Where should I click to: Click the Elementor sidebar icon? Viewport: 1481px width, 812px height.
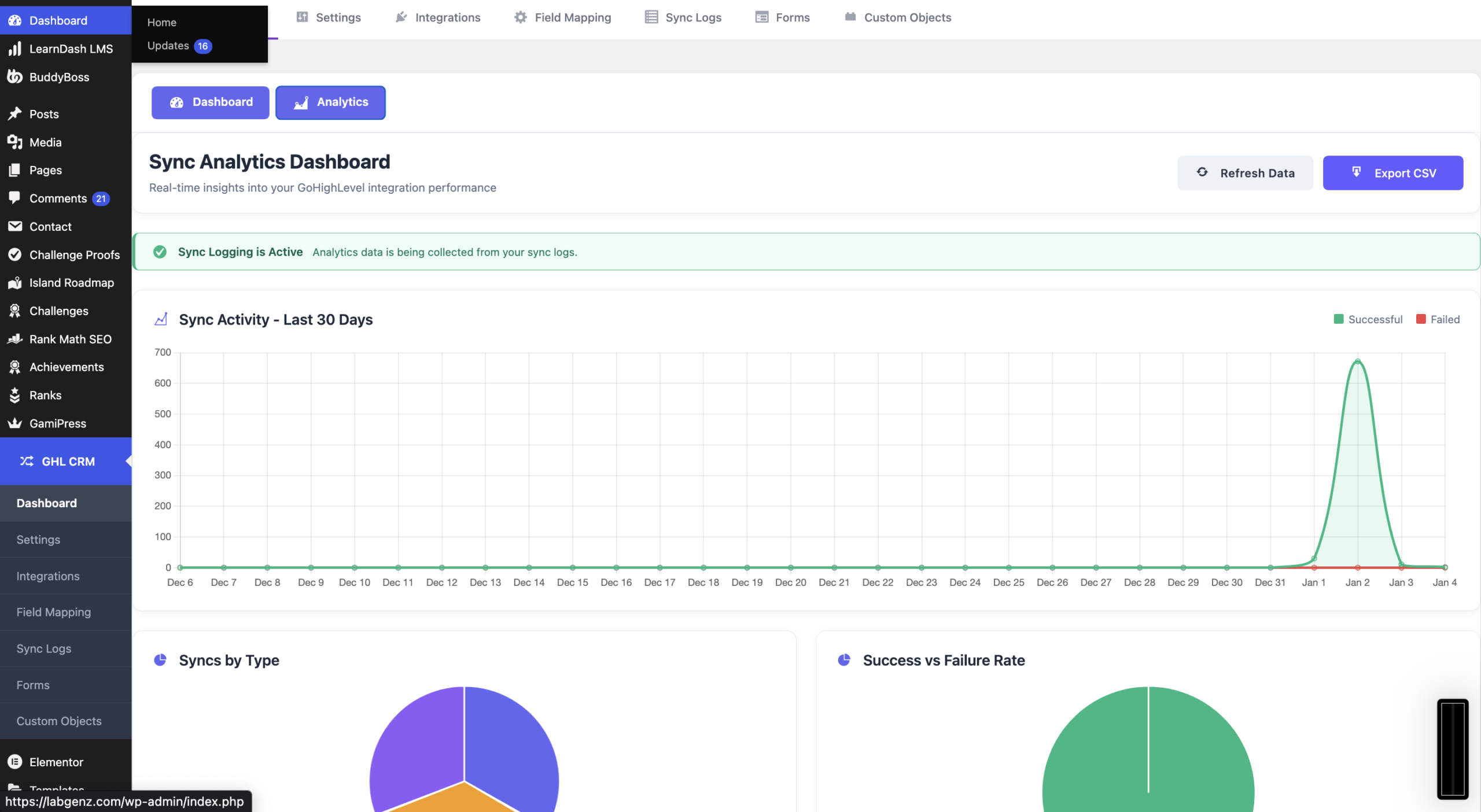pos(15,762)
